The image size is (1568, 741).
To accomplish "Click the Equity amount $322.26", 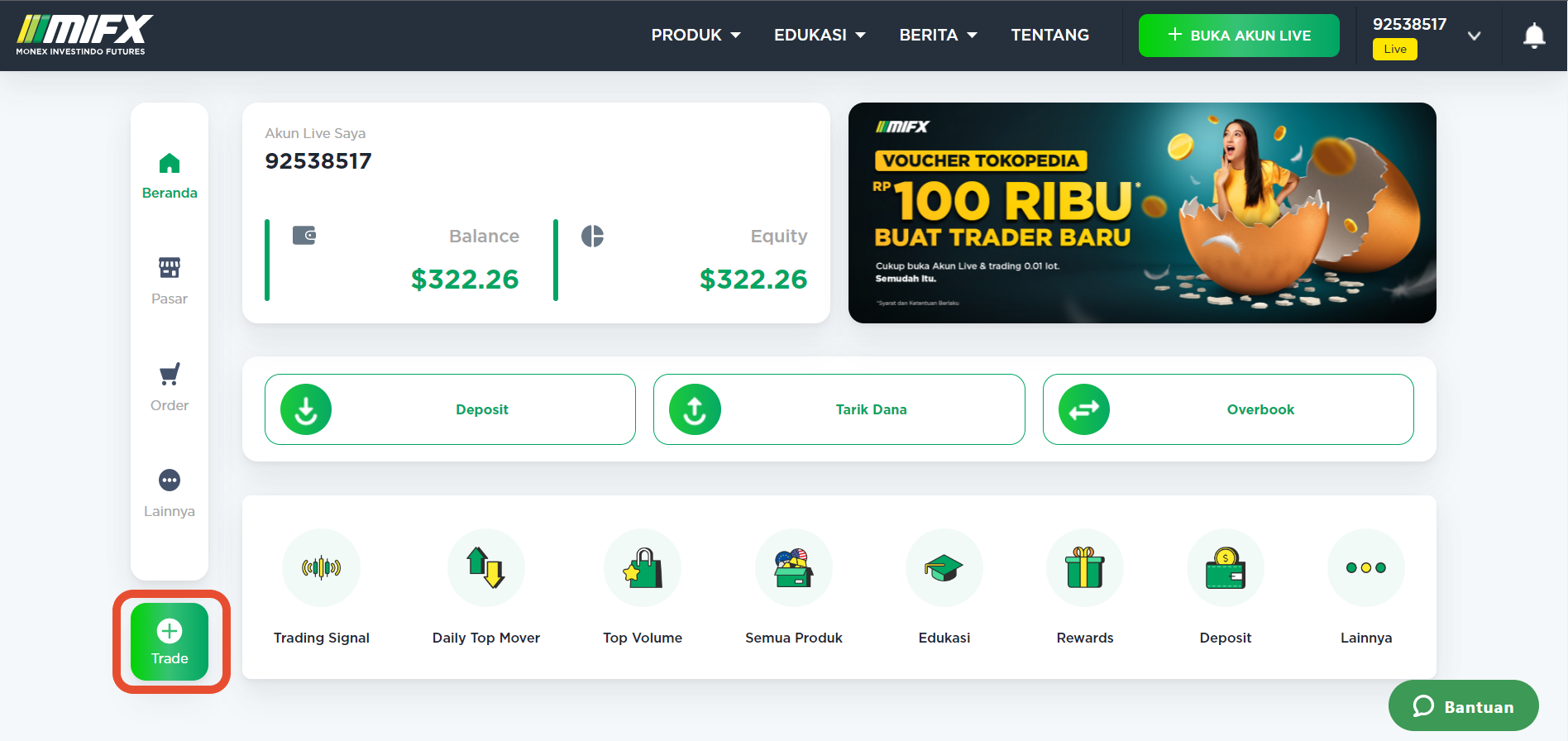I will (x=753, y=280).
